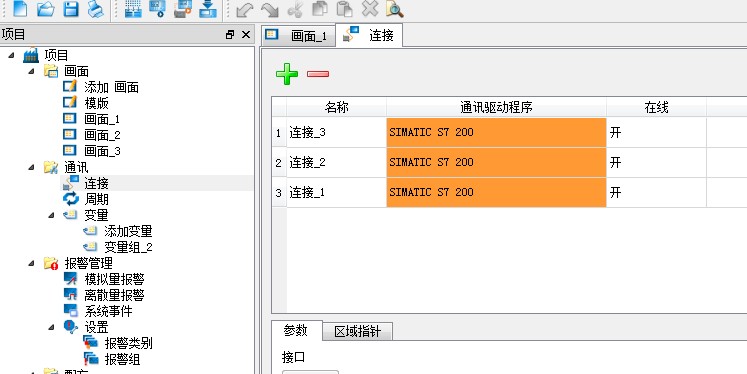Click the undo arrow toolbar icon
Image resolution: width=747 pixels, height=374 pixels.
(245, 9)
